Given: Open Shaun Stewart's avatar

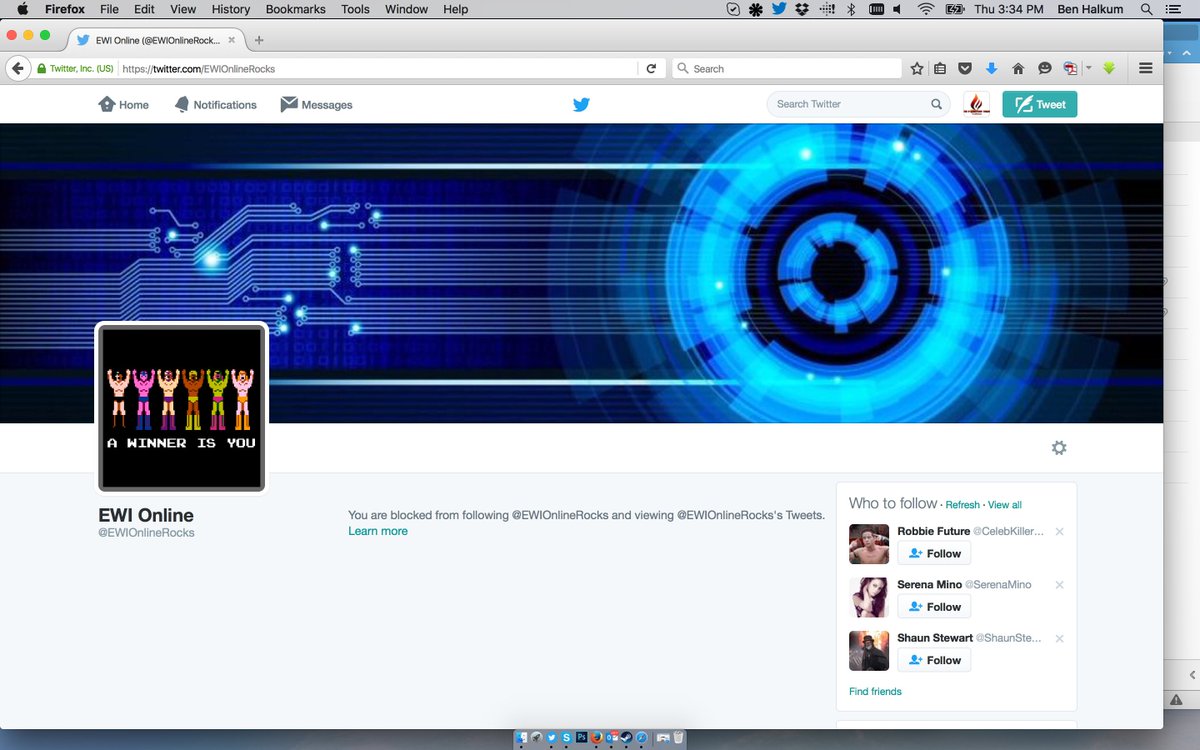Looking at the screenshot, I should (x=869, y=651).
